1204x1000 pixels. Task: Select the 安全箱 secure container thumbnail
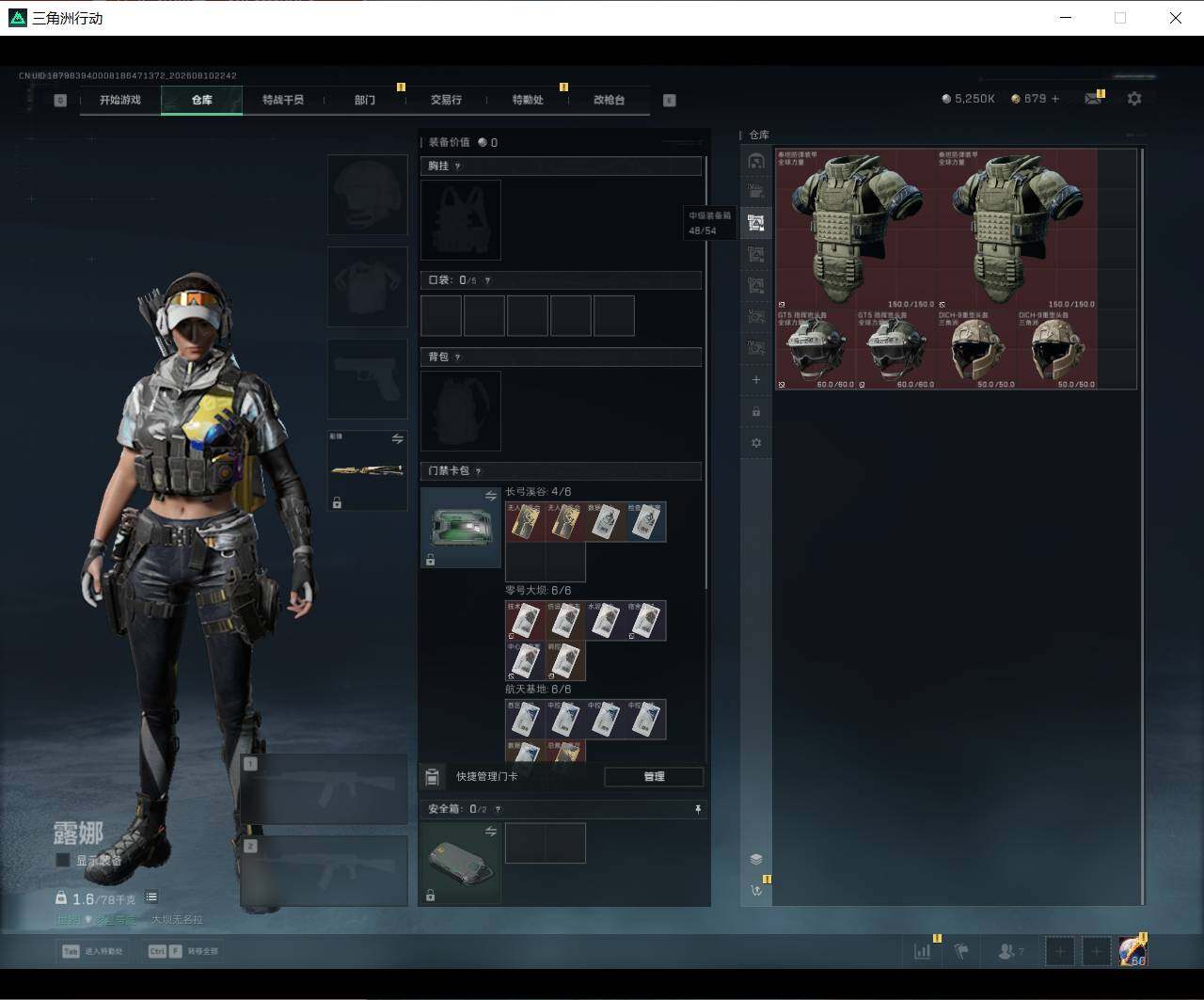[x=461, y=864]
